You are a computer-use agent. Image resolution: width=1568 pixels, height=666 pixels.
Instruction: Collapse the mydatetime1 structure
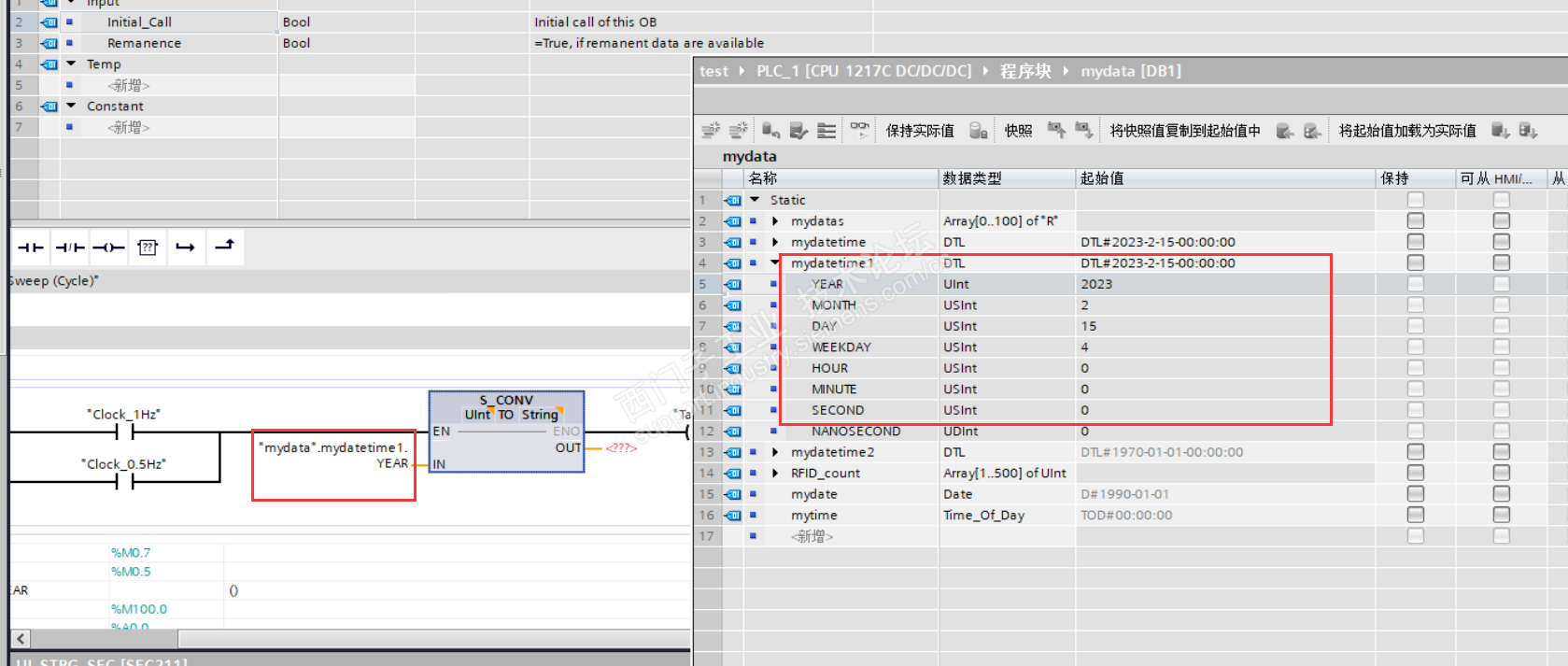775,263
